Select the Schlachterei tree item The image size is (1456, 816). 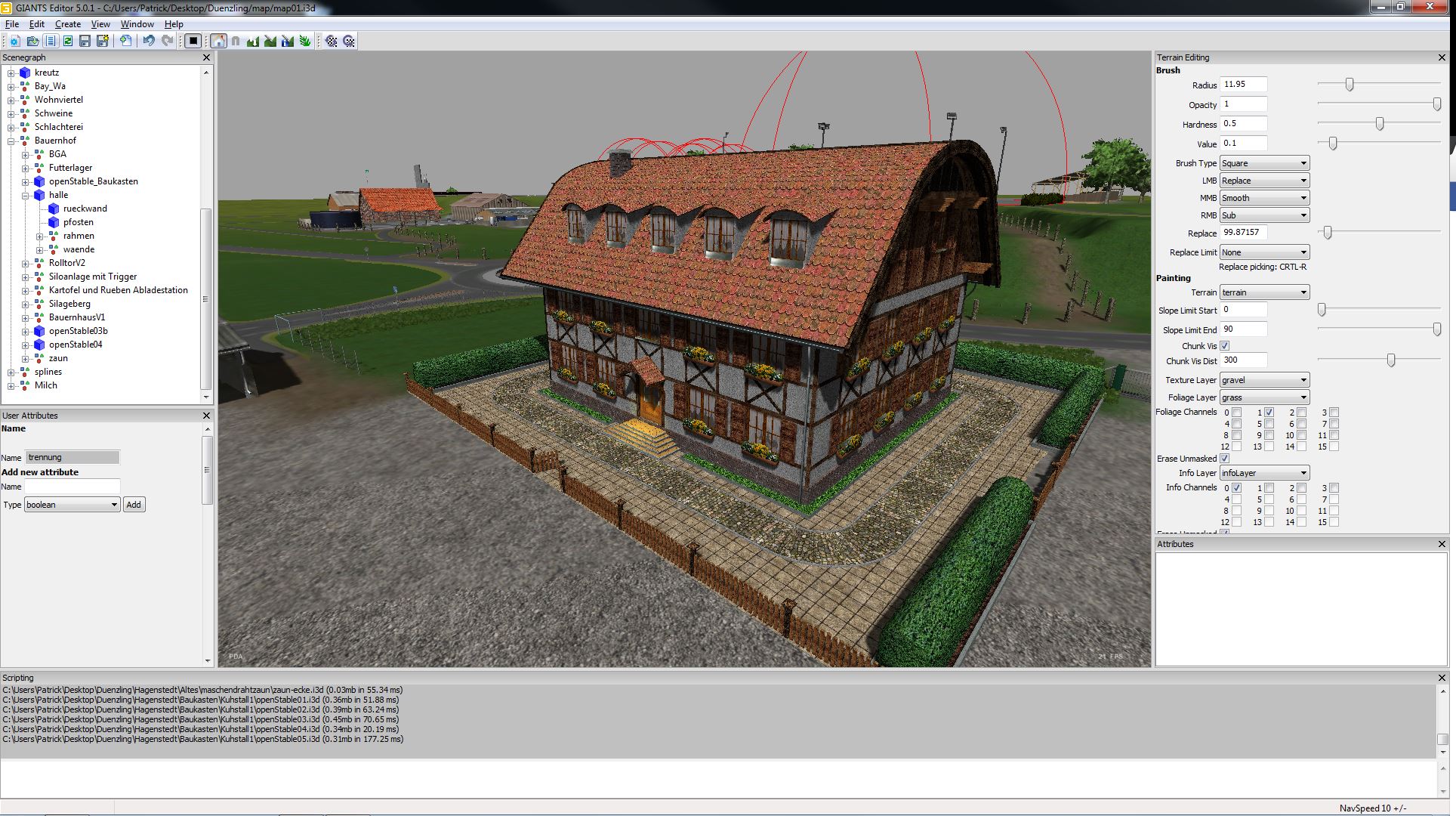(59, 127)
